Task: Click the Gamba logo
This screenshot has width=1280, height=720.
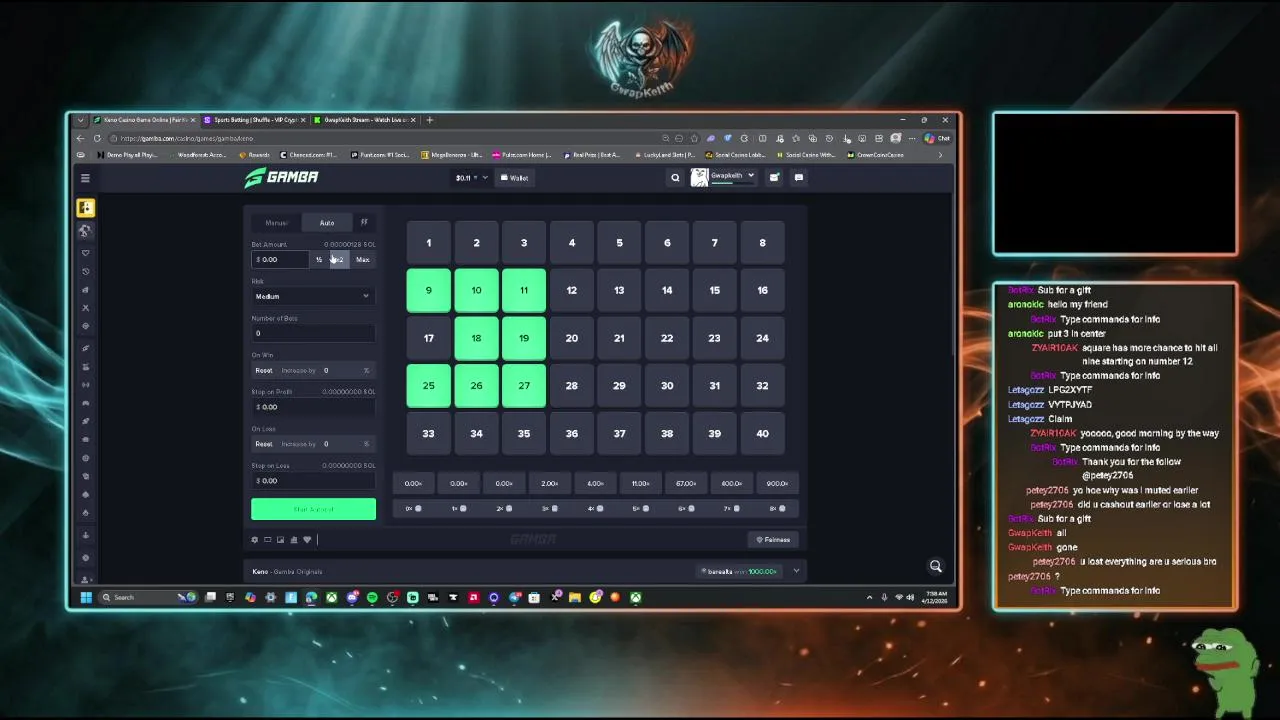Action: point(281,177)
